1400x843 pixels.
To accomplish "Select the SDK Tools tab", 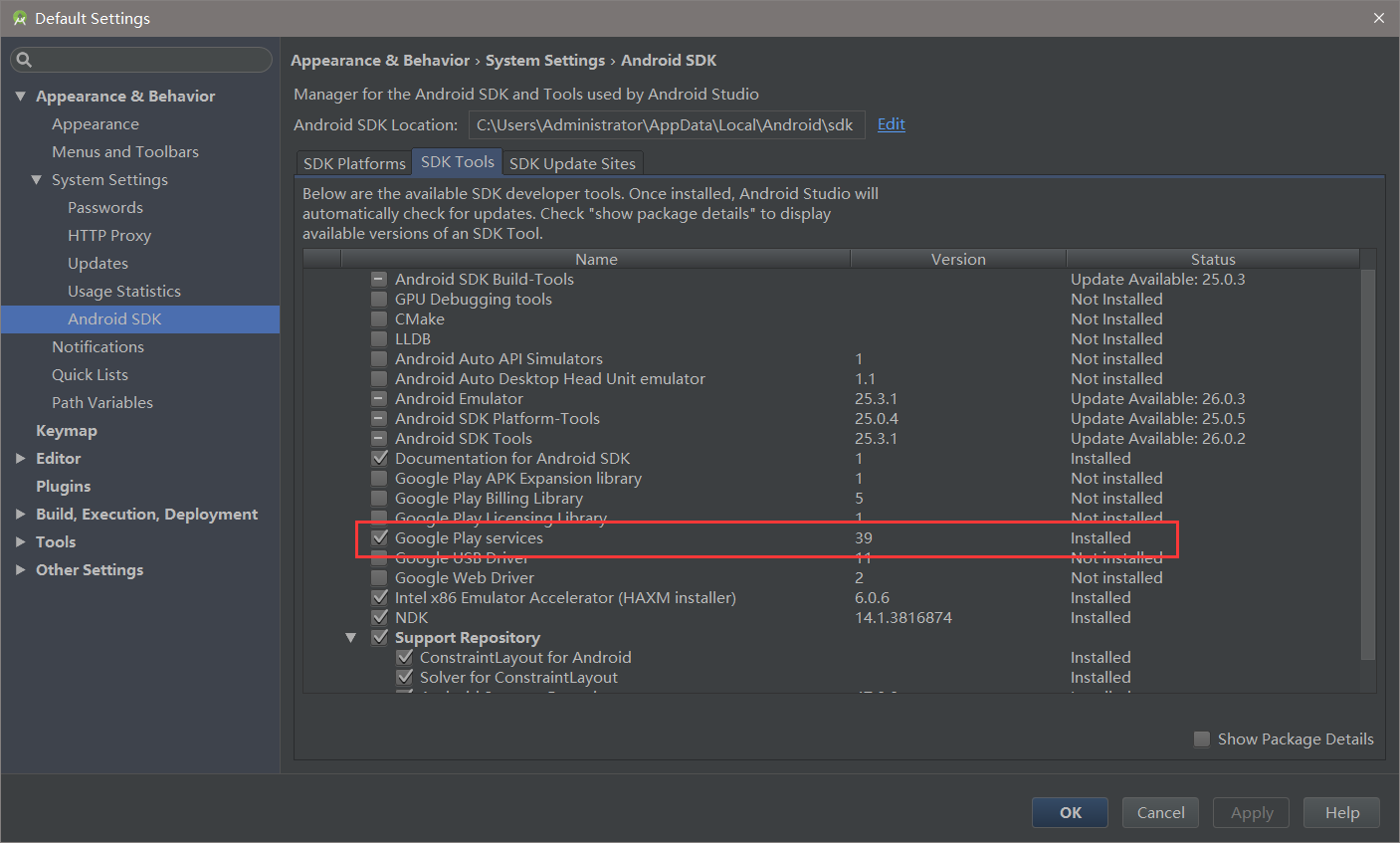I will 458,162.
